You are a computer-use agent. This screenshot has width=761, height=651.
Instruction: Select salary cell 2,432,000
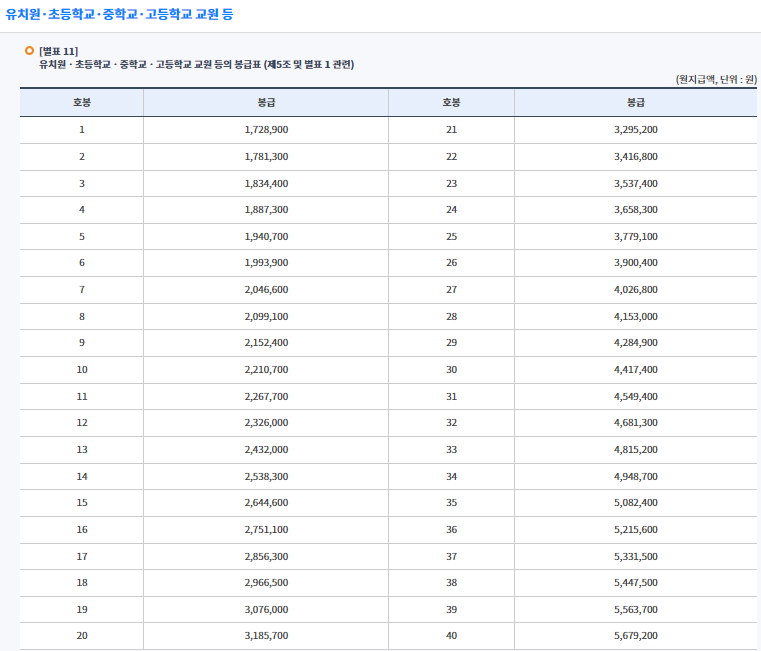point(266,450)
